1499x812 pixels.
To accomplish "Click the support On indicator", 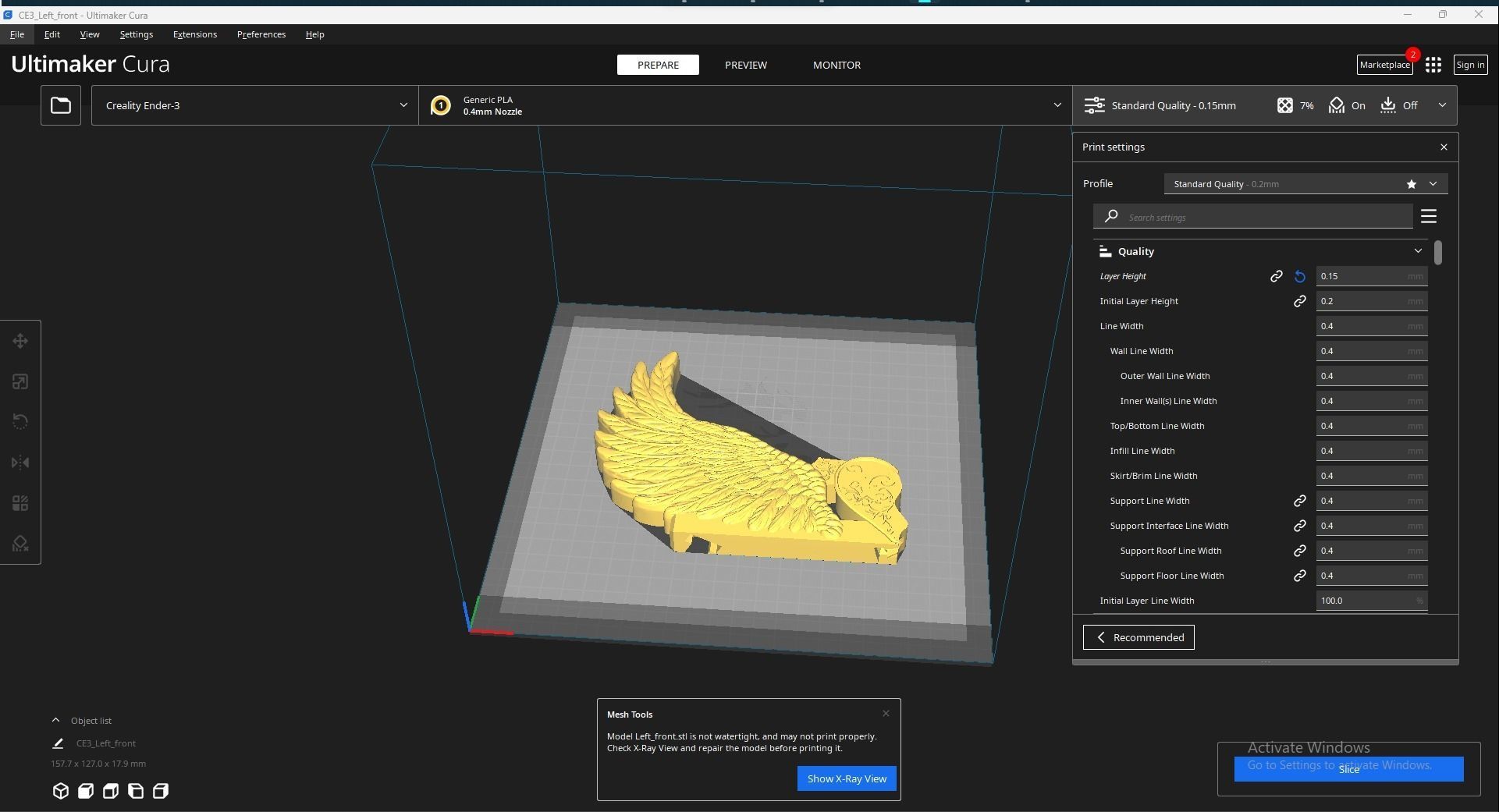I will [x=1348, y=105].
